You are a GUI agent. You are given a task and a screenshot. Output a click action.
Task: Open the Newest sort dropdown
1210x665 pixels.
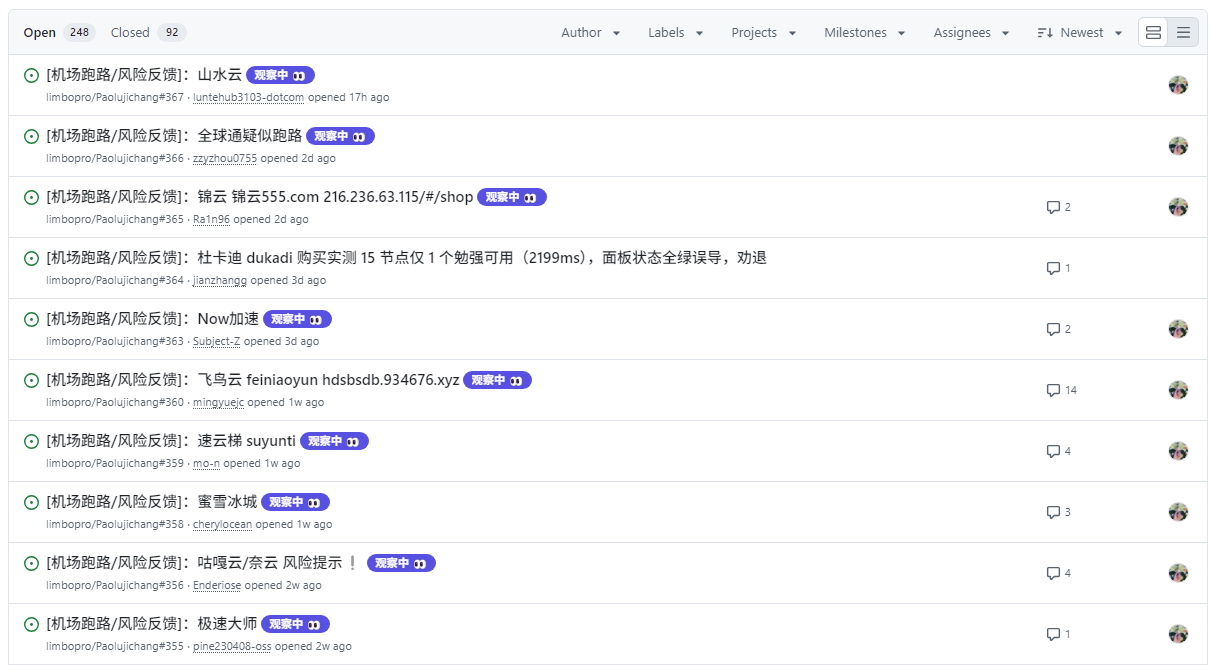tap(1079, 33)
